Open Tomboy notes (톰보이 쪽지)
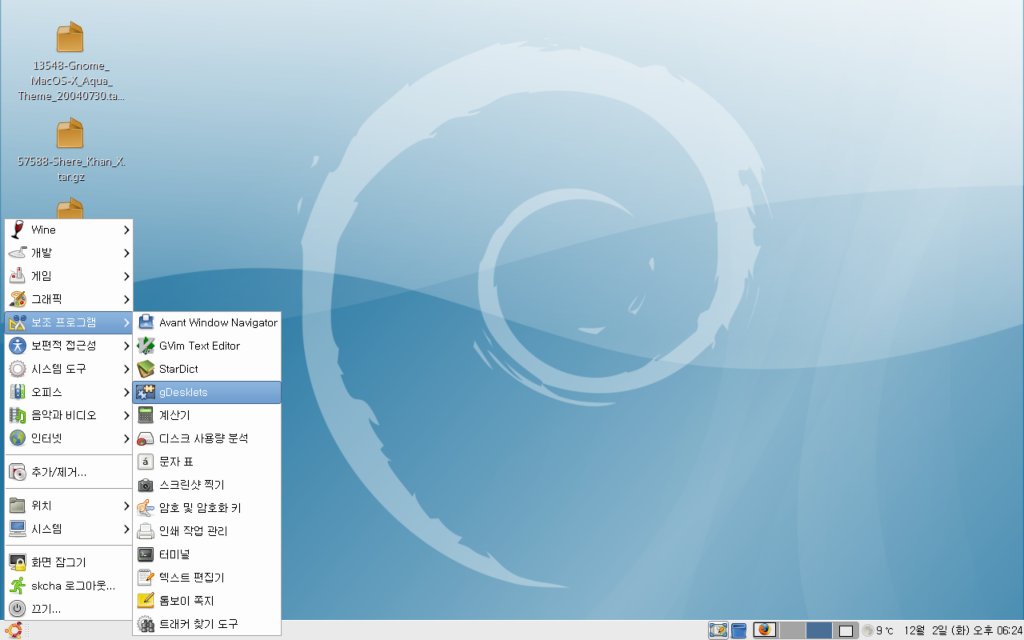Image resolution: width=1024 pixels, height=640 pixels. [x=207, y=601]
